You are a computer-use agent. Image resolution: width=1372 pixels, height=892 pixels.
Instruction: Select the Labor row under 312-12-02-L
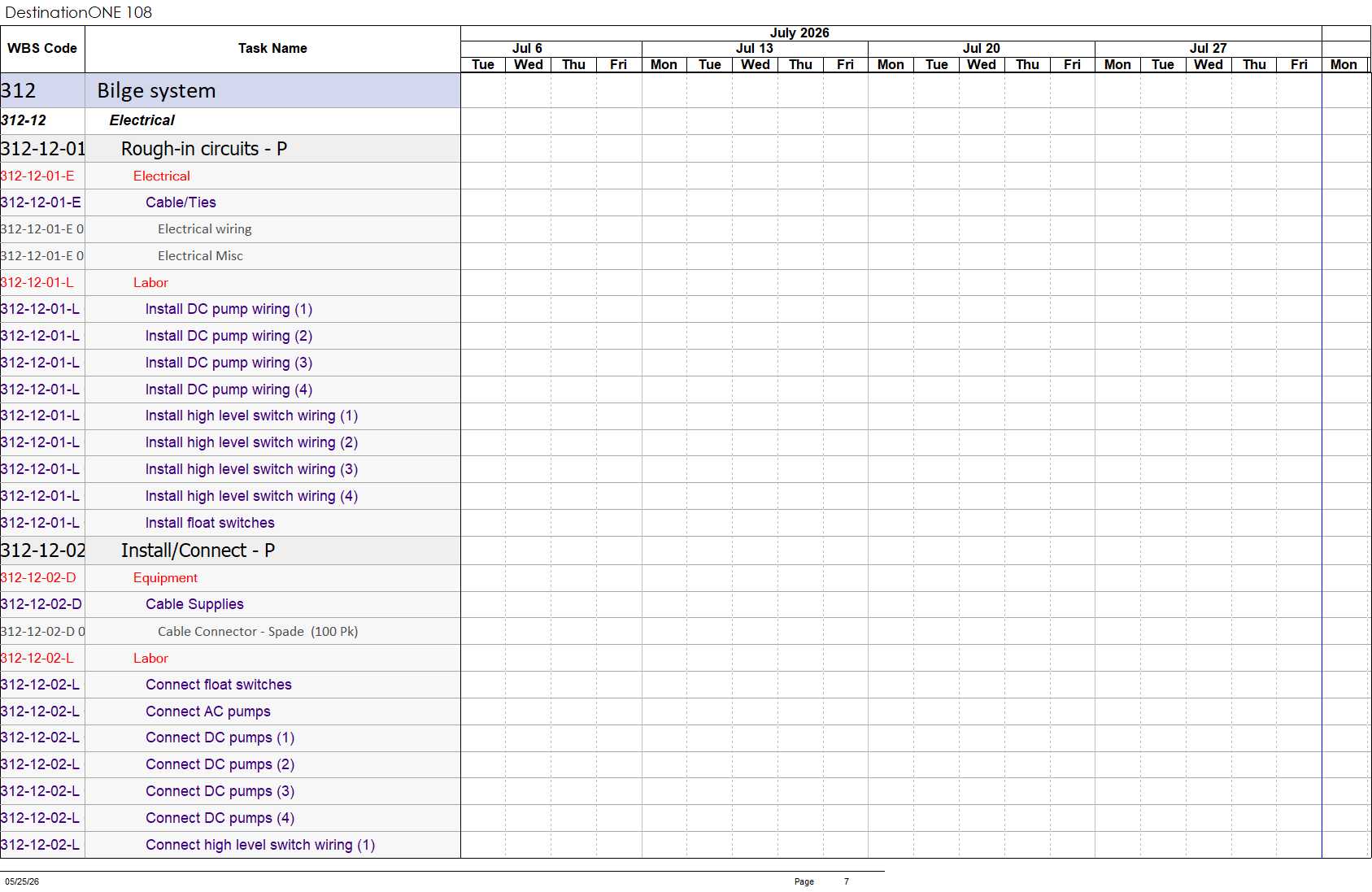pyautogui.click(x=230, y=658)
